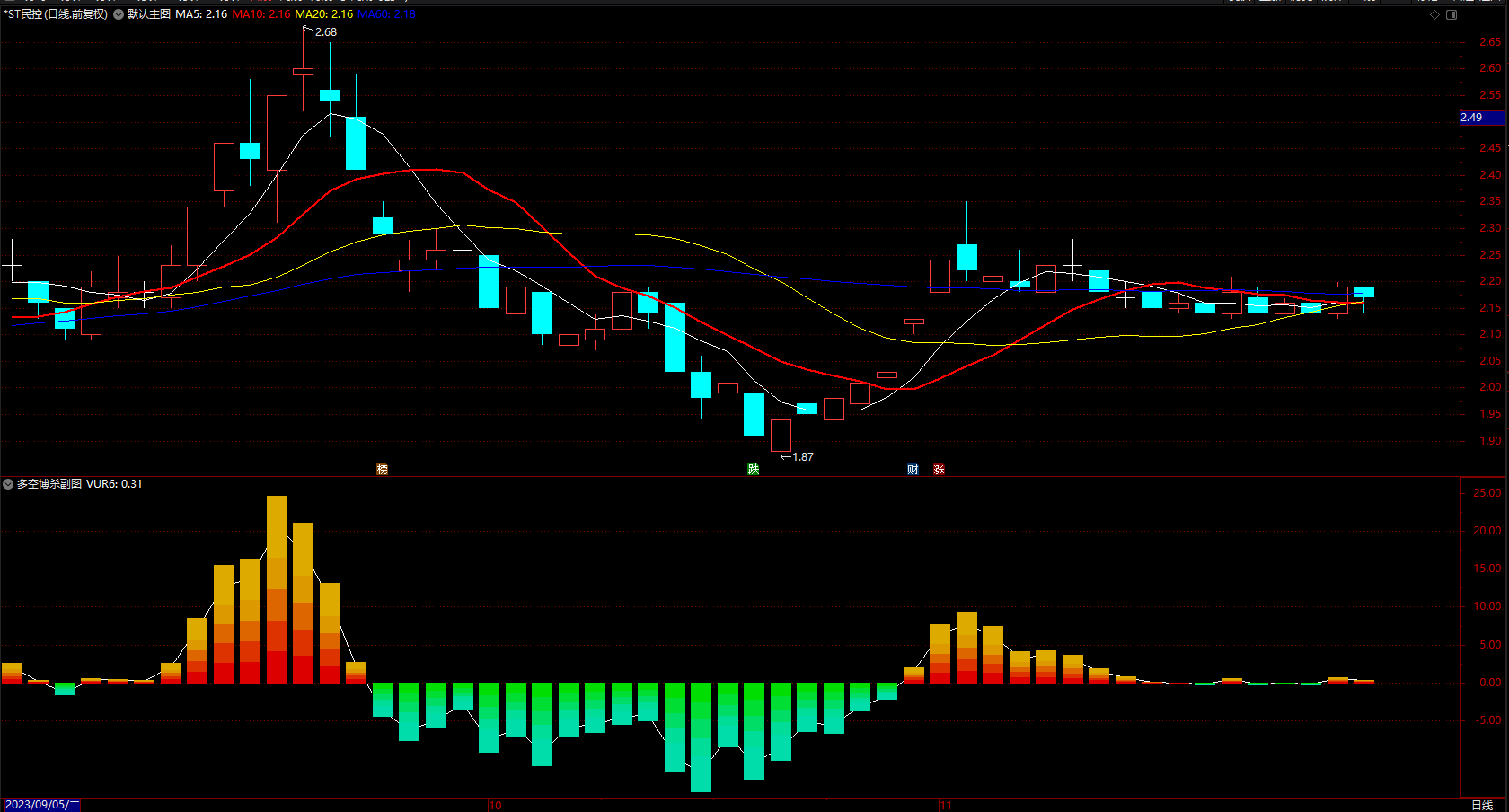Click the 日线 period label at bottom right
Viewport: 1509px width, 812px height.
(1482, 805)
